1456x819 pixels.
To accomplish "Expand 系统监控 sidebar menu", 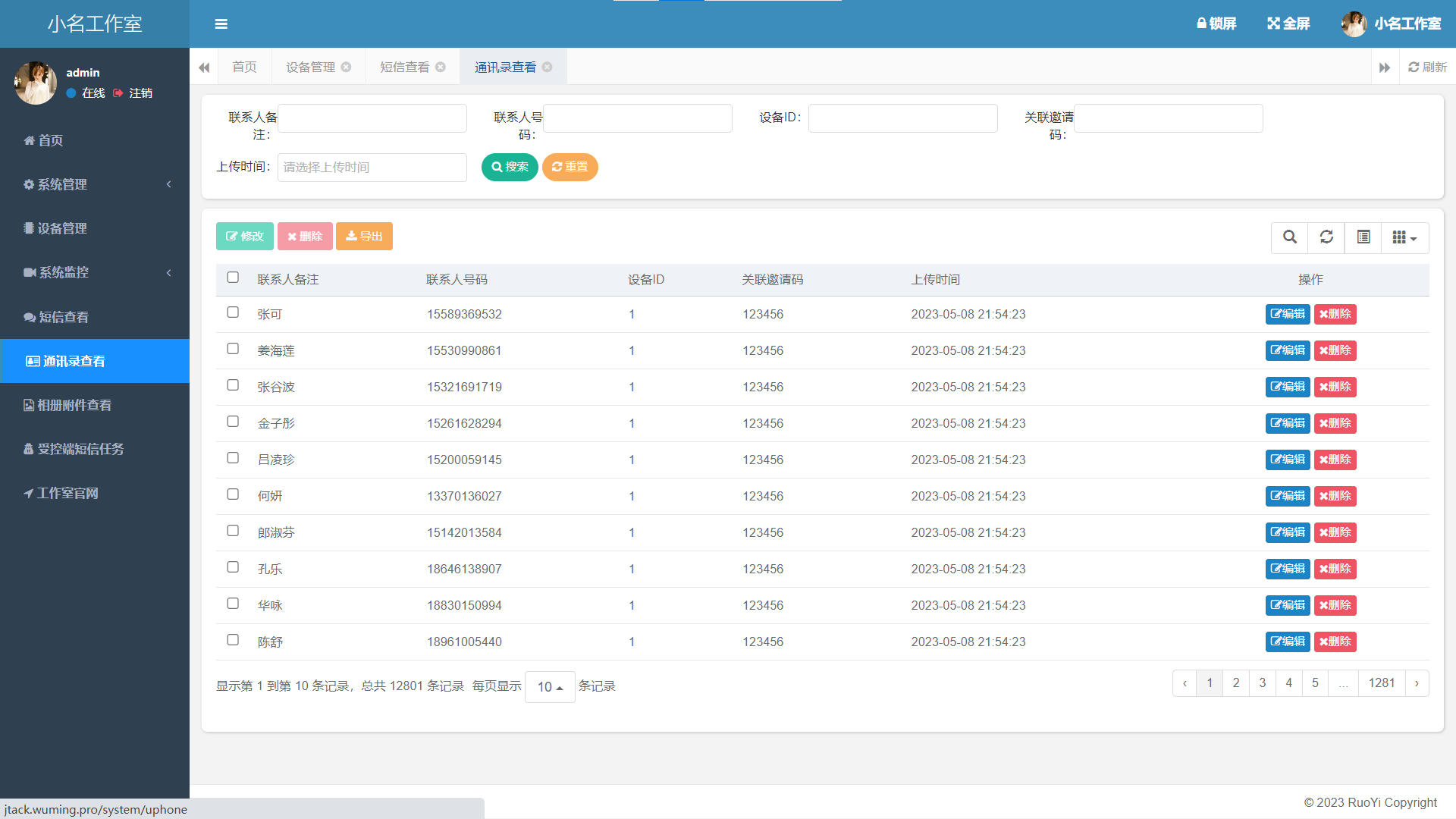I will pos(95,272).
